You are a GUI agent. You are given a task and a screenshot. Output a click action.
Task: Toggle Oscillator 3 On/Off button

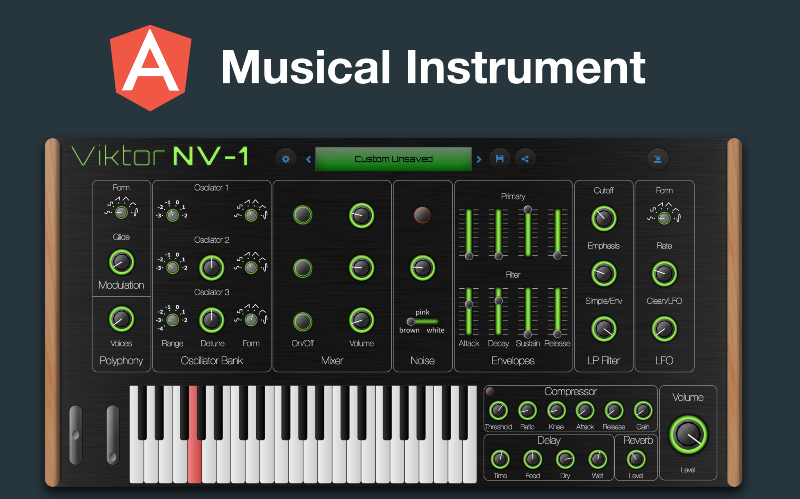[x=303, y=321]
